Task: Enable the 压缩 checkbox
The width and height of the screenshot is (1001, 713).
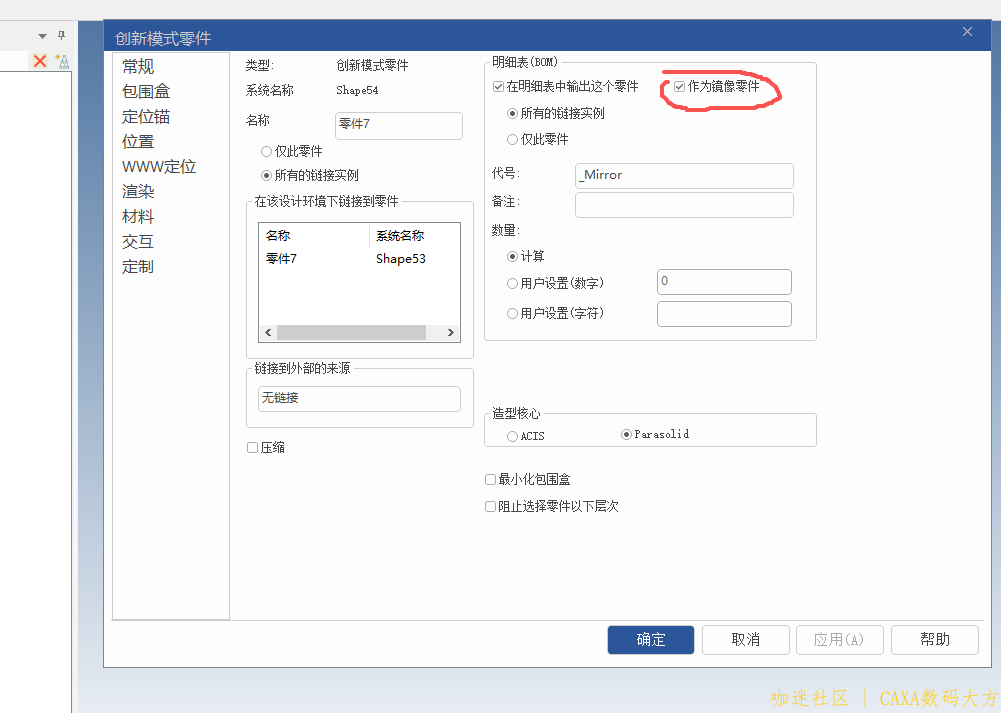Action: pos(252,447)
